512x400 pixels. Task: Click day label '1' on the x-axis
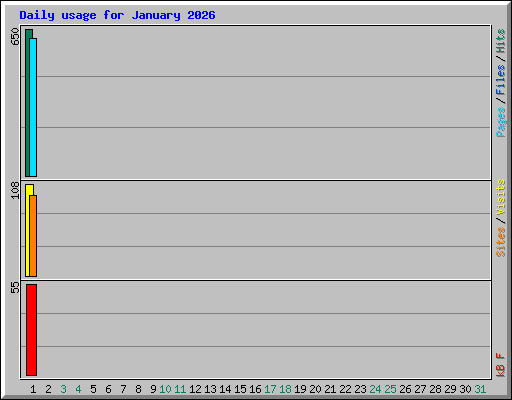coord(33,389)
